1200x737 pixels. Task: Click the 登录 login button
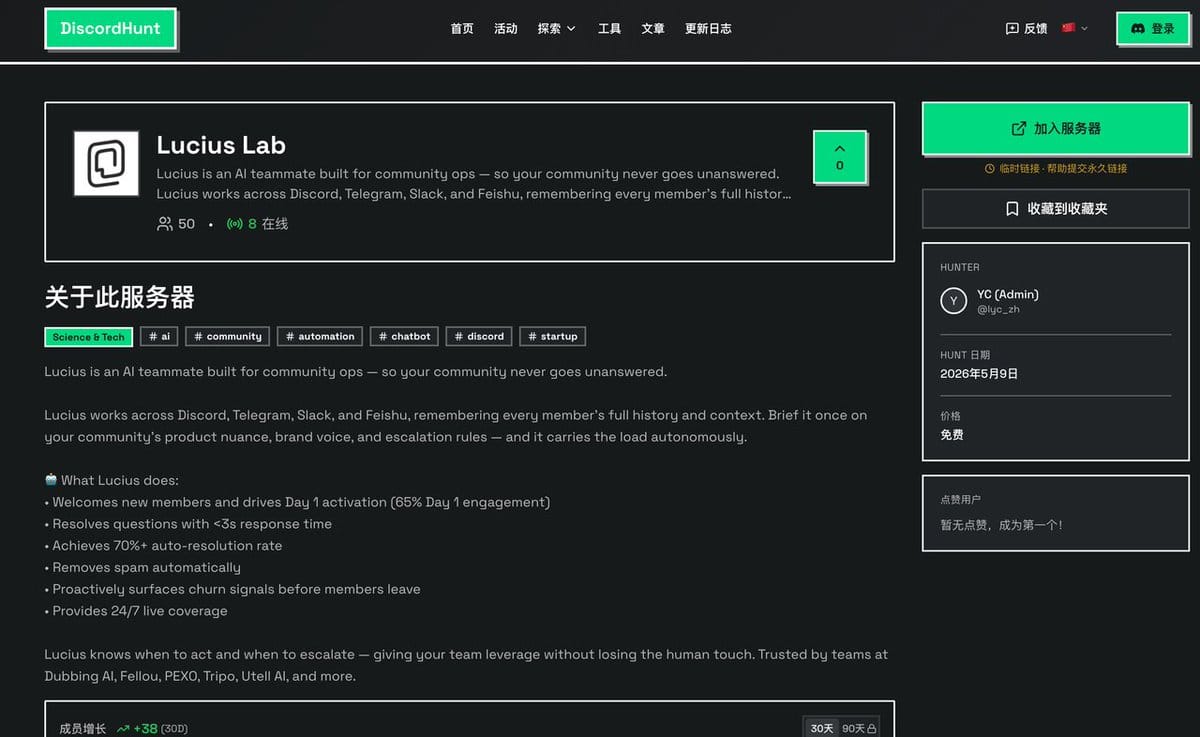1153,28
